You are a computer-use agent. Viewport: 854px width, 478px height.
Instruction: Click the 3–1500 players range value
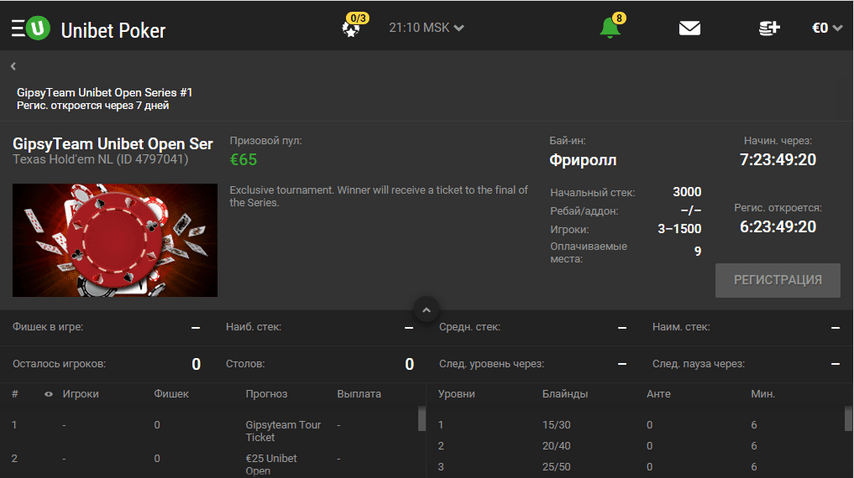[x=679, y=229]
